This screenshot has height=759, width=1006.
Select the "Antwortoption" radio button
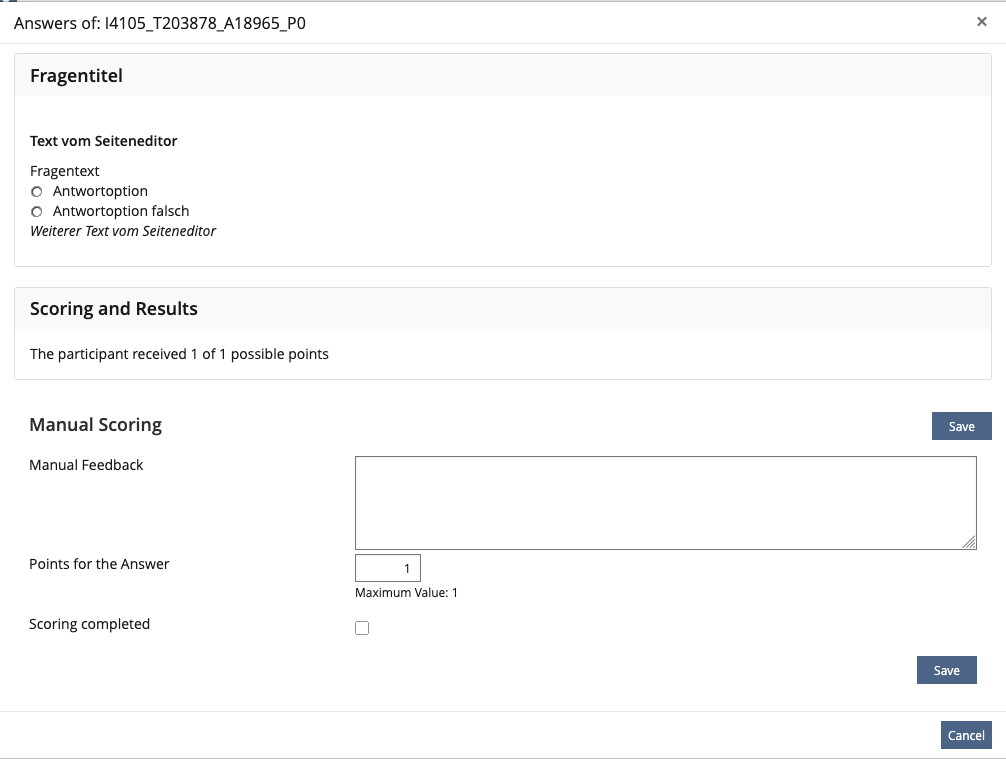click(36, 191)
